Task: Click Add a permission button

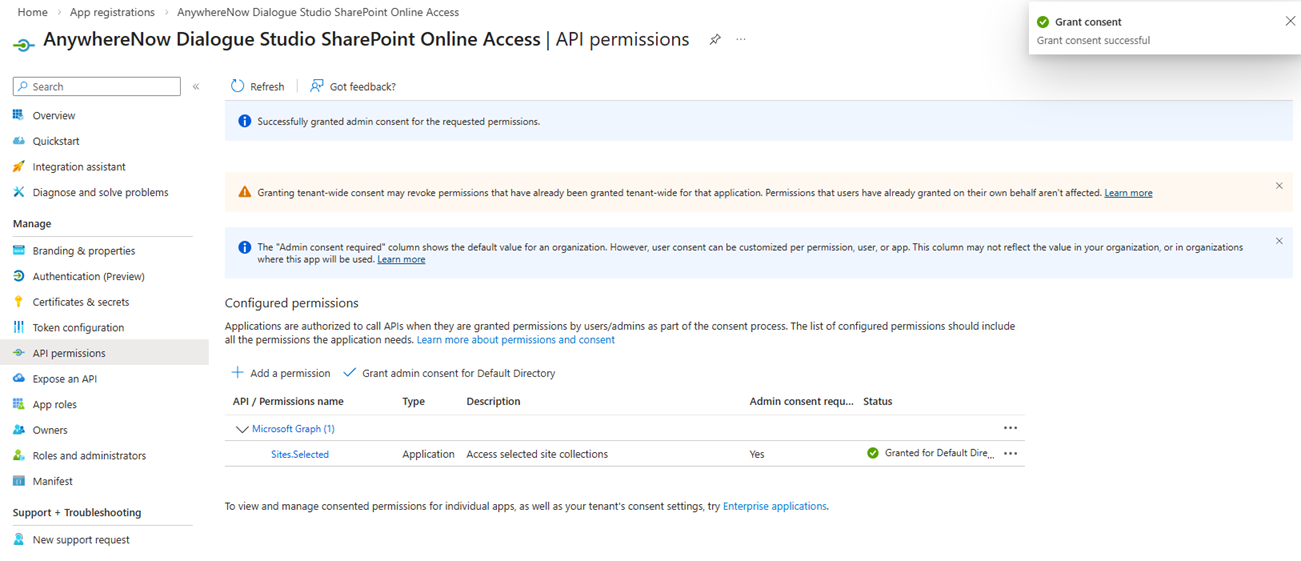Action: tap(281, 373)
